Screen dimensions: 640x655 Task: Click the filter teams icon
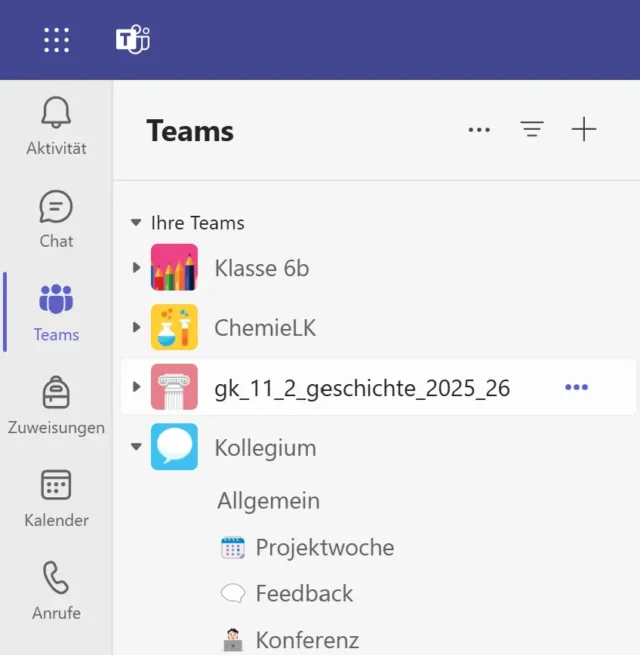[532, 130]
